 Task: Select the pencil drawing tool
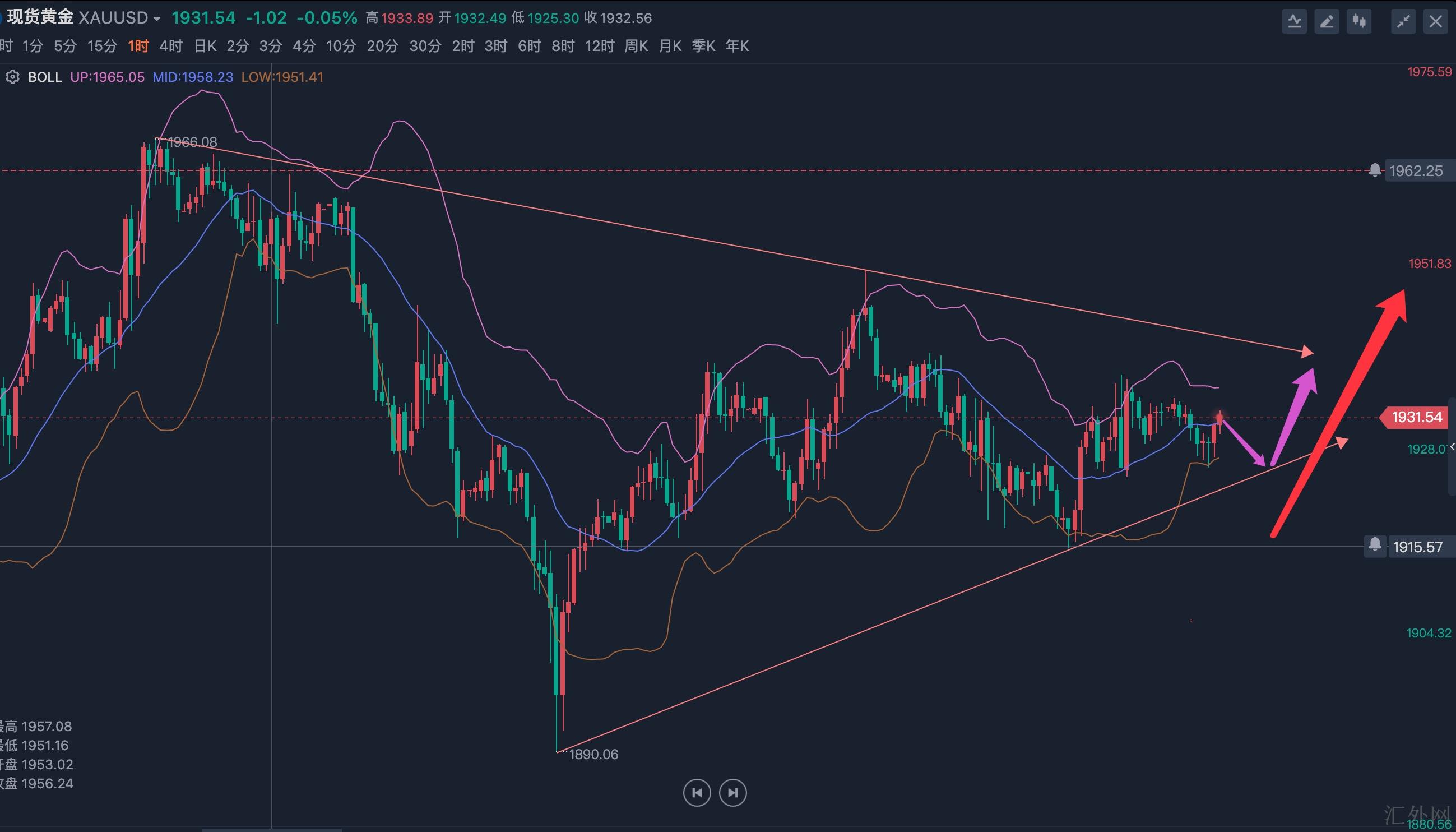[x=1327, y=22]
